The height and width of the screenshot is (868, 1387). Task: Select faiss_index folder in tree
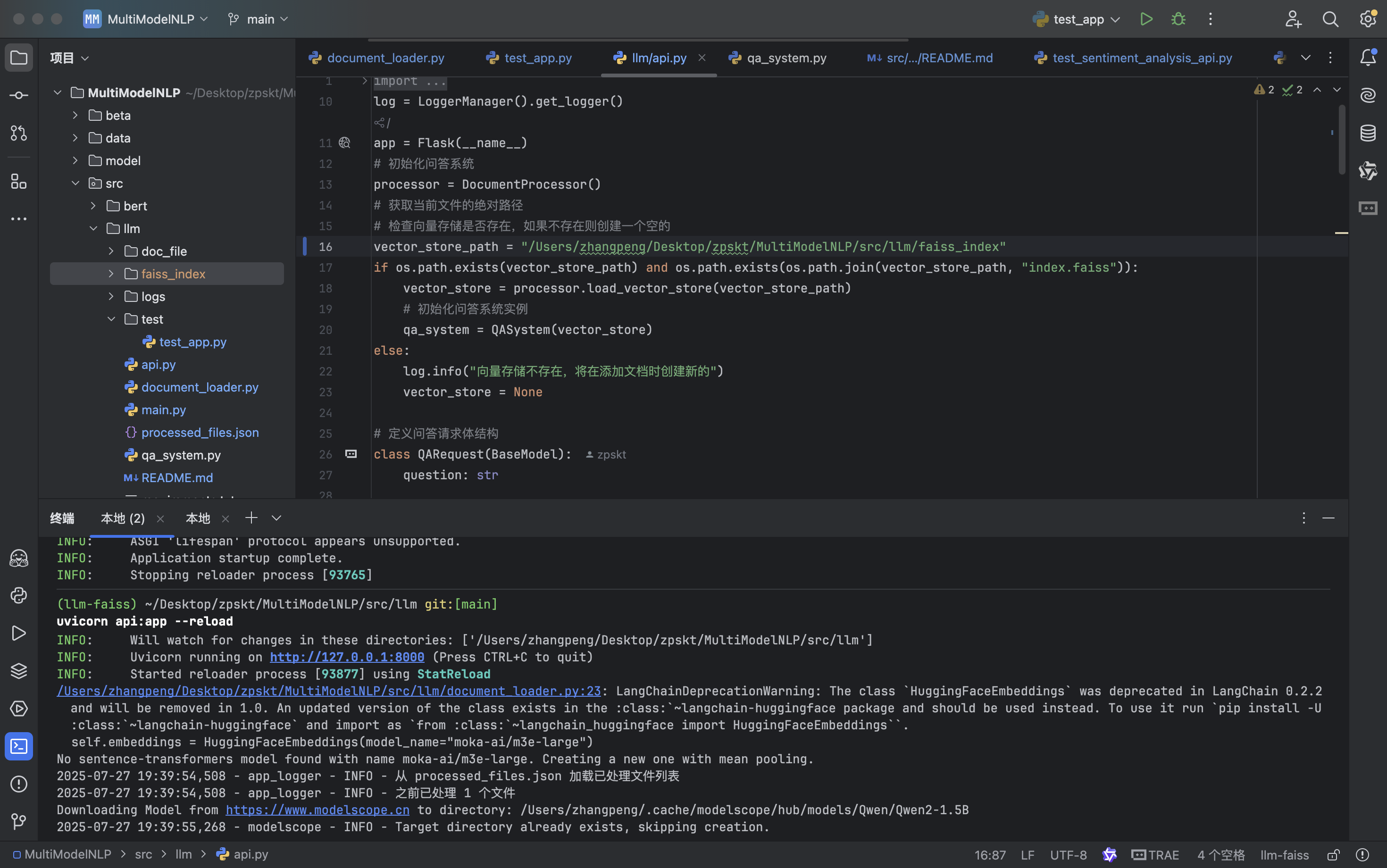[x=167, y=274]
